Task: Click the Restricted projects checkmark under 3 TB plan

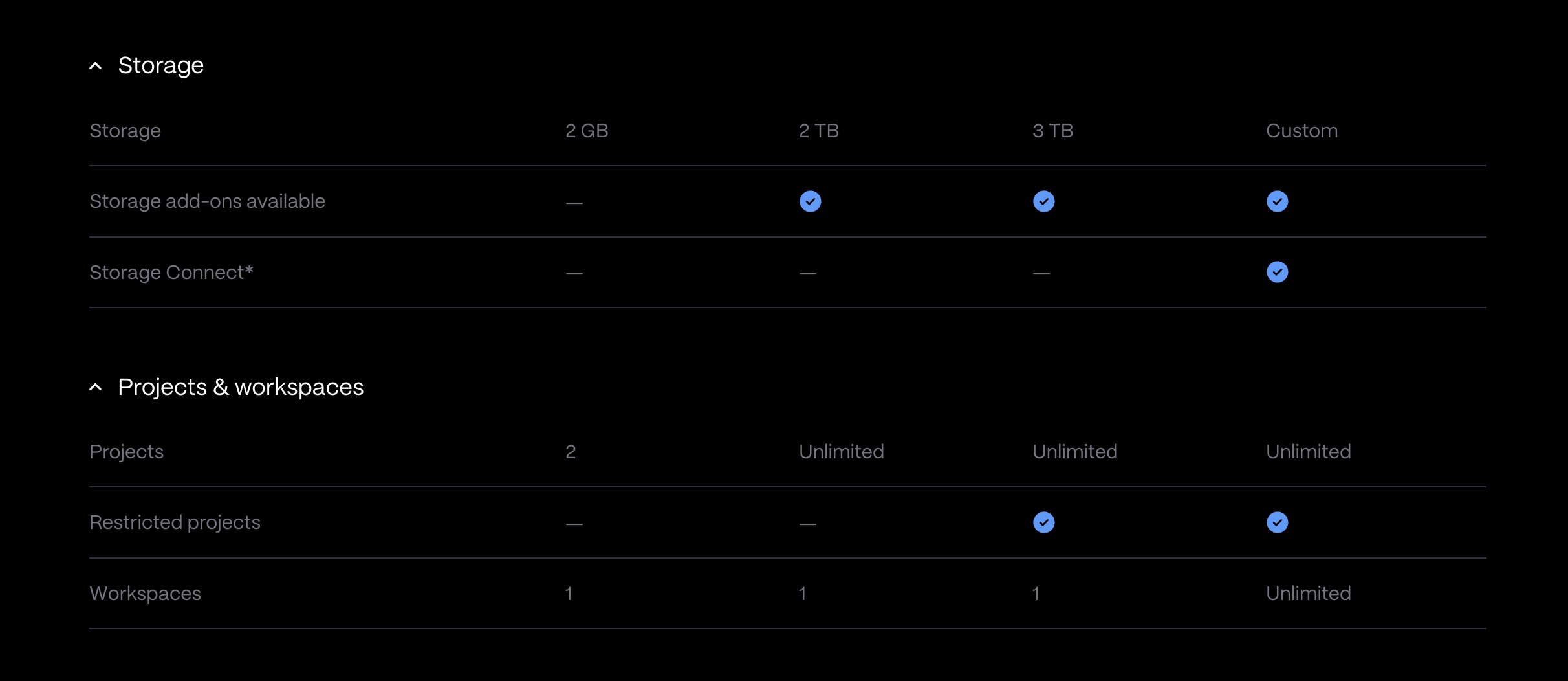Action: [x=1043, y=522]
